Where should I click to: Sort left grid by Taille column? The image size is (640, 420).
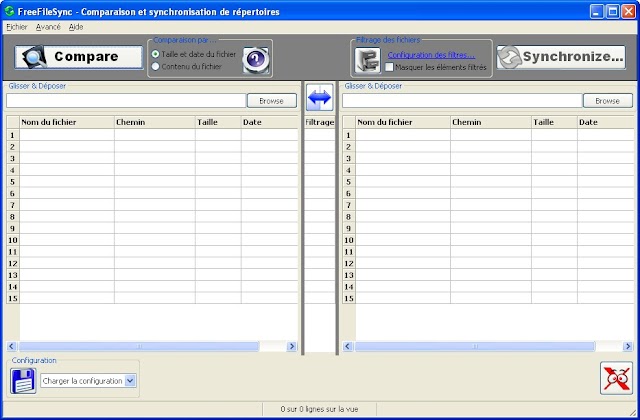[x=218, y=122]
